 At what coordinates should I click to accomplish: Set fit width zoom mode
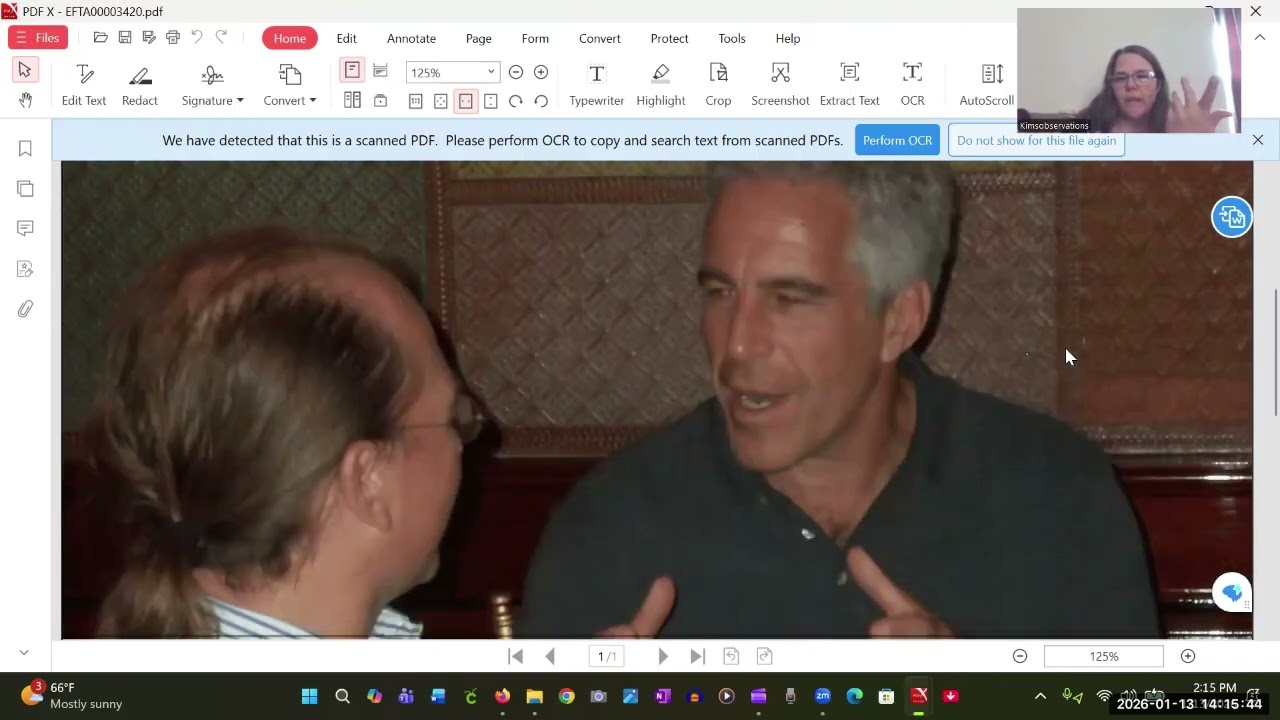(x=466, y=101)
